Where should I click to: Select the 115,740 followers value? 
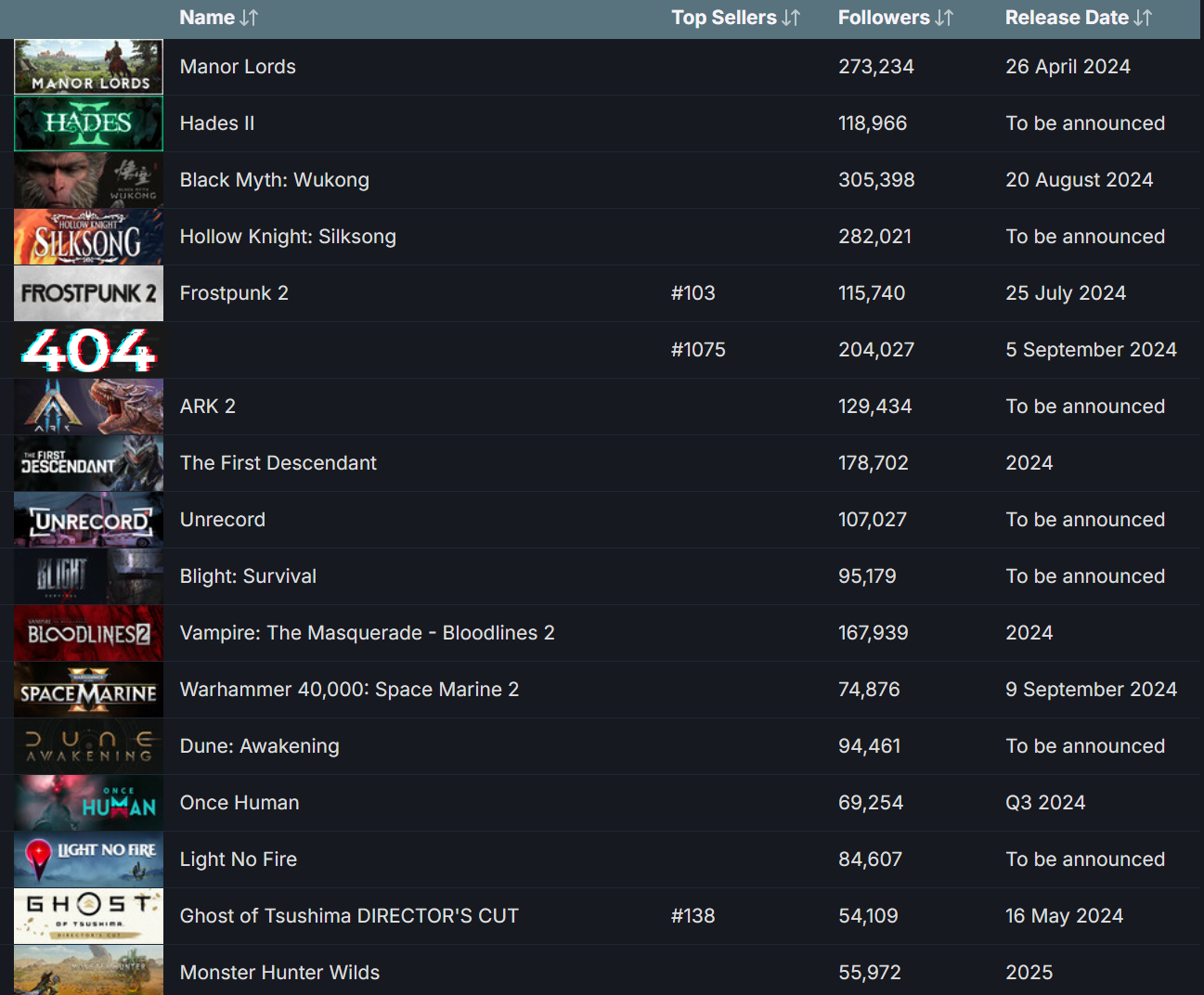pyautogui.click(x=872, y=293)
